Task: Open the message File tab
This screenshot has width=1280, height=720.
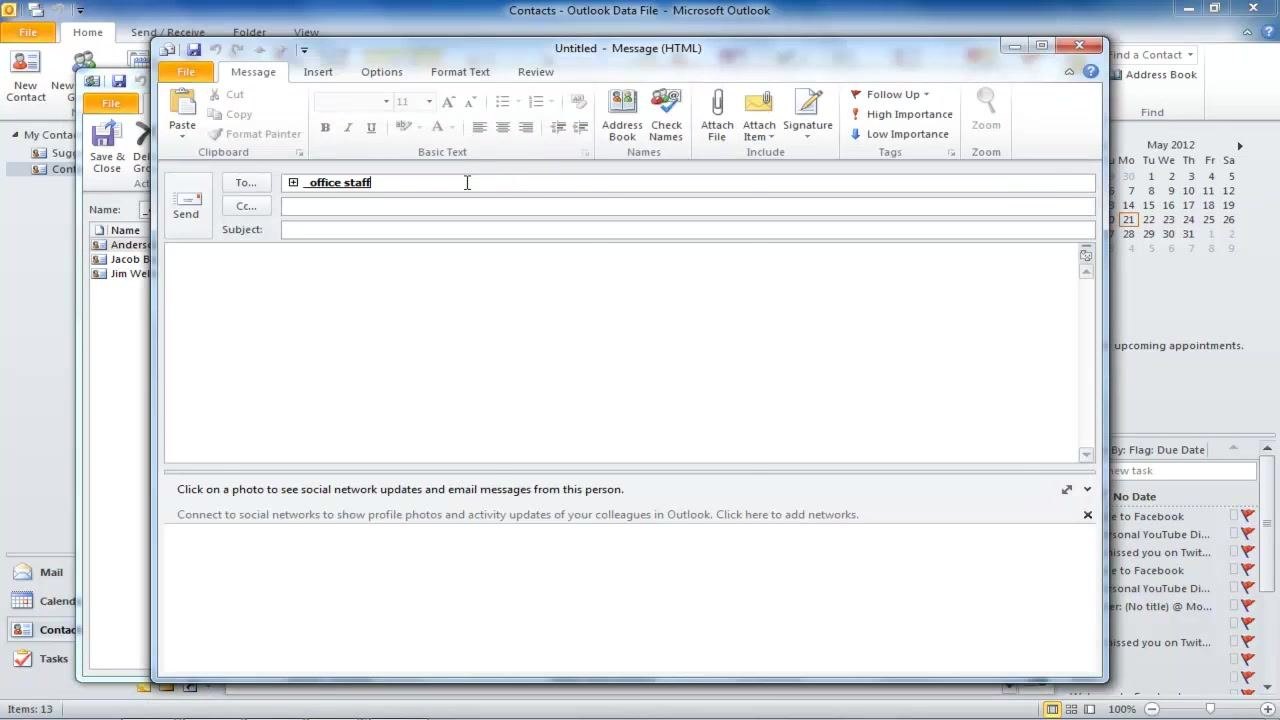Action: [186, 72]
